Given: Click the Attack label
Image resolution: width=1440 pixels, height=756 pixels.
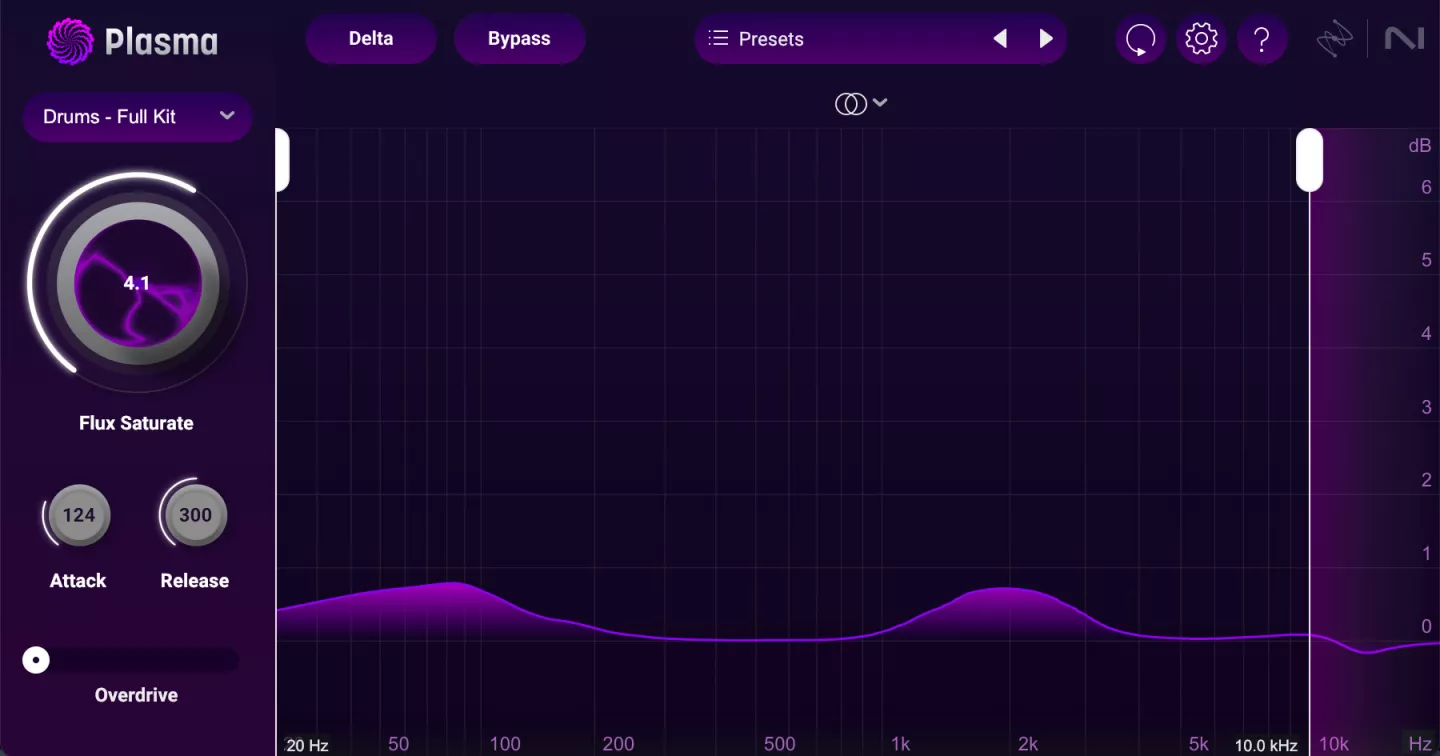Looking at the screenshot, I should (78, 581).
